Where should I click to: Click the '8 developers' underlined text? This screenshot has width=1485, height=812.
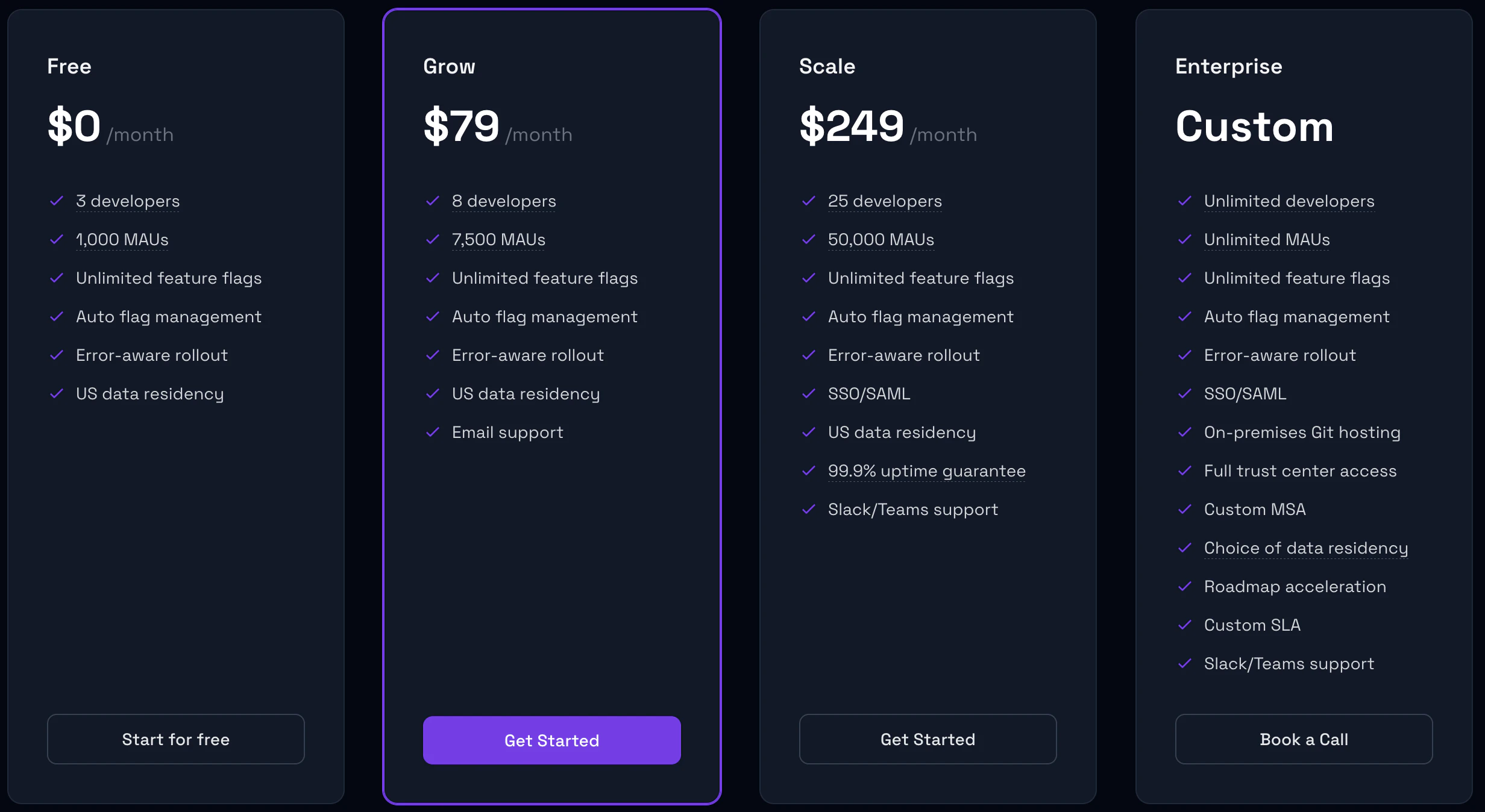point(504,201)
